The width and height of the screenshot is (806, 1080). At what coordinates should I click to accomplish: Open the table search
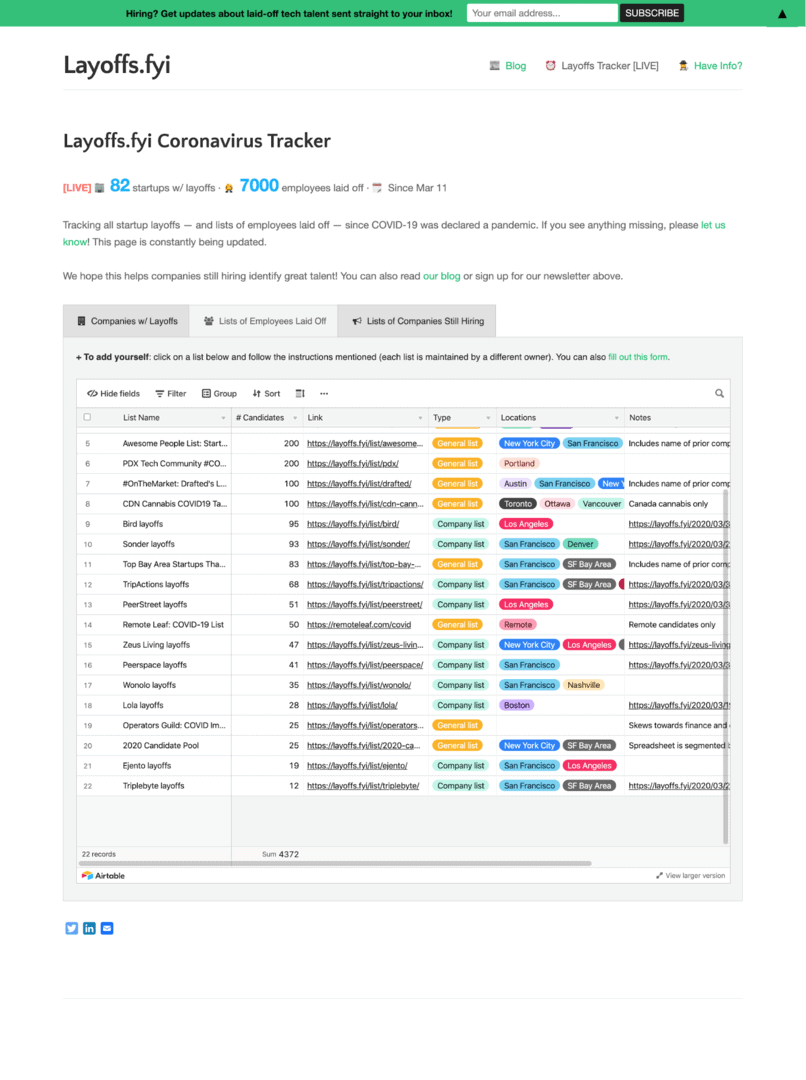click(719, 393)
